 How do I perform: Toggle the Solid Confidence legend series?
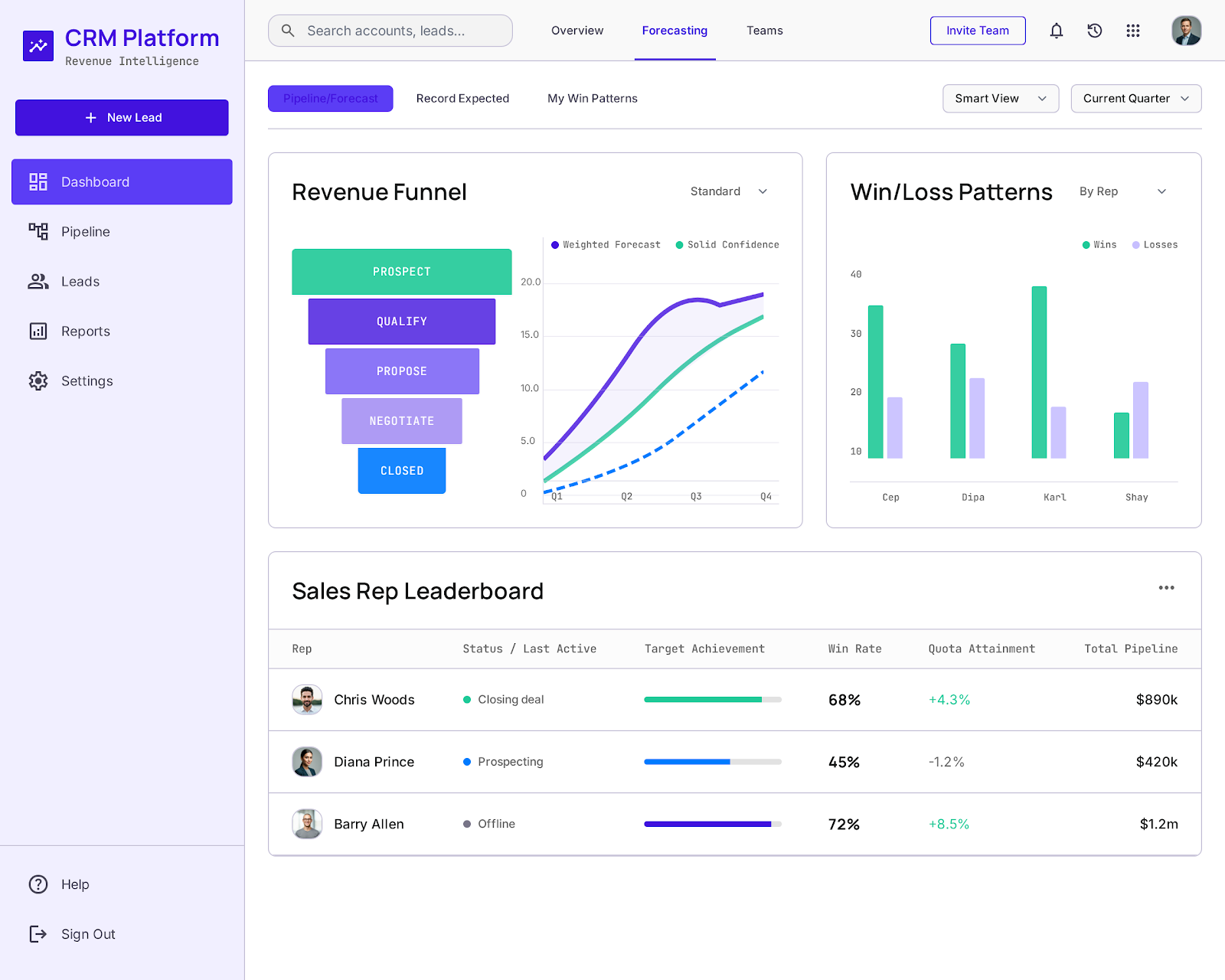tap(727, 245)
